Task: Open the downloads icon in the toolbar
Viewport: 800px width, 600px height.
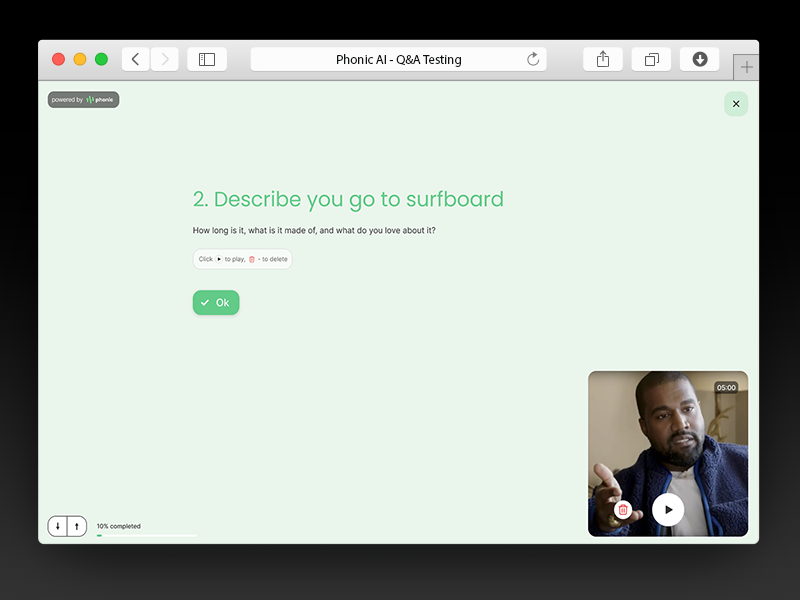Action: tap(699, 59)
